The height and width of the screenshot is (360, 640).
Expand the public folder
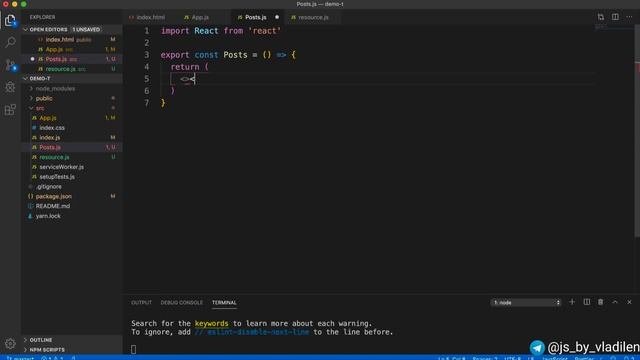(x=43, y=98)
